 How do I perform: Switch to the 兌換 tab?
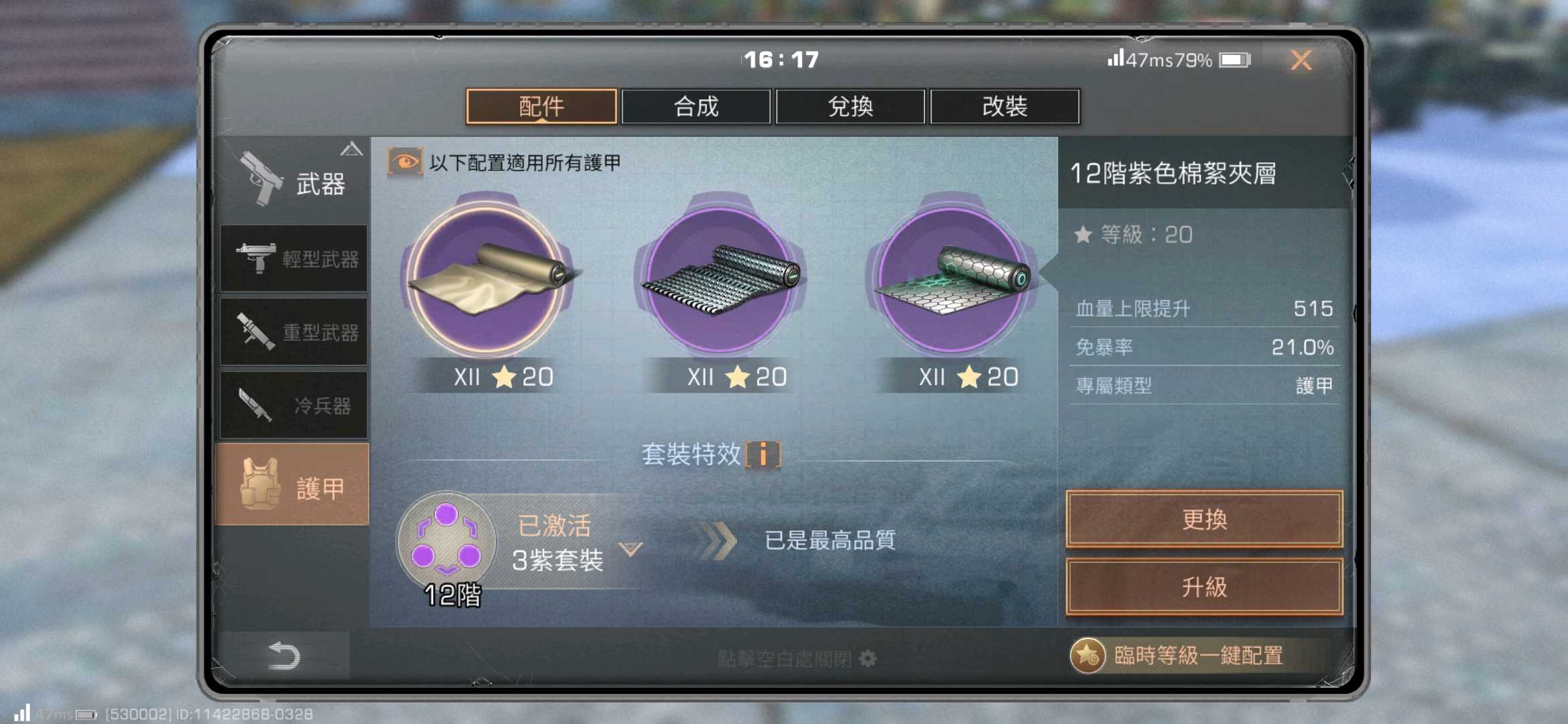[850, 107]
